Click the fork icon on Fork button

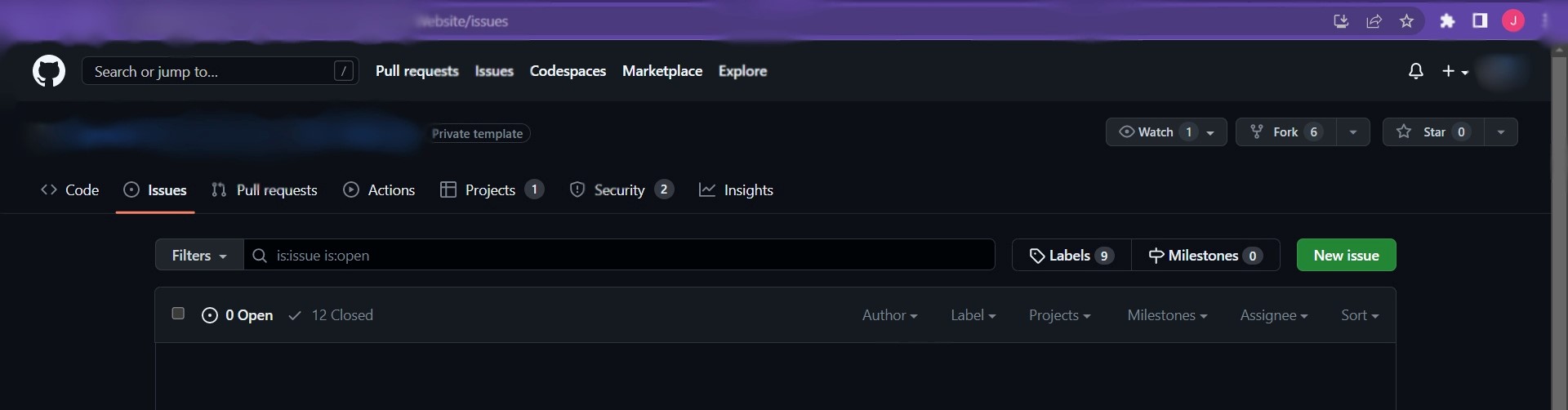(x=1257, y=131)
